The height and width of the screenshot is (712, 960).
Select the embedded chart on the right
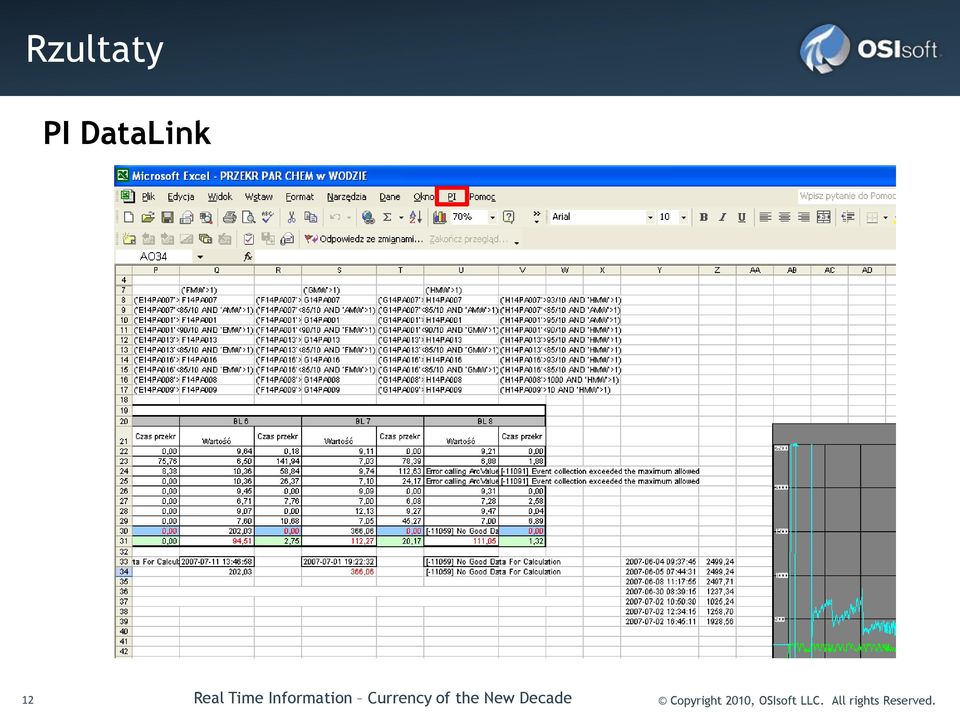pos(834,541)
